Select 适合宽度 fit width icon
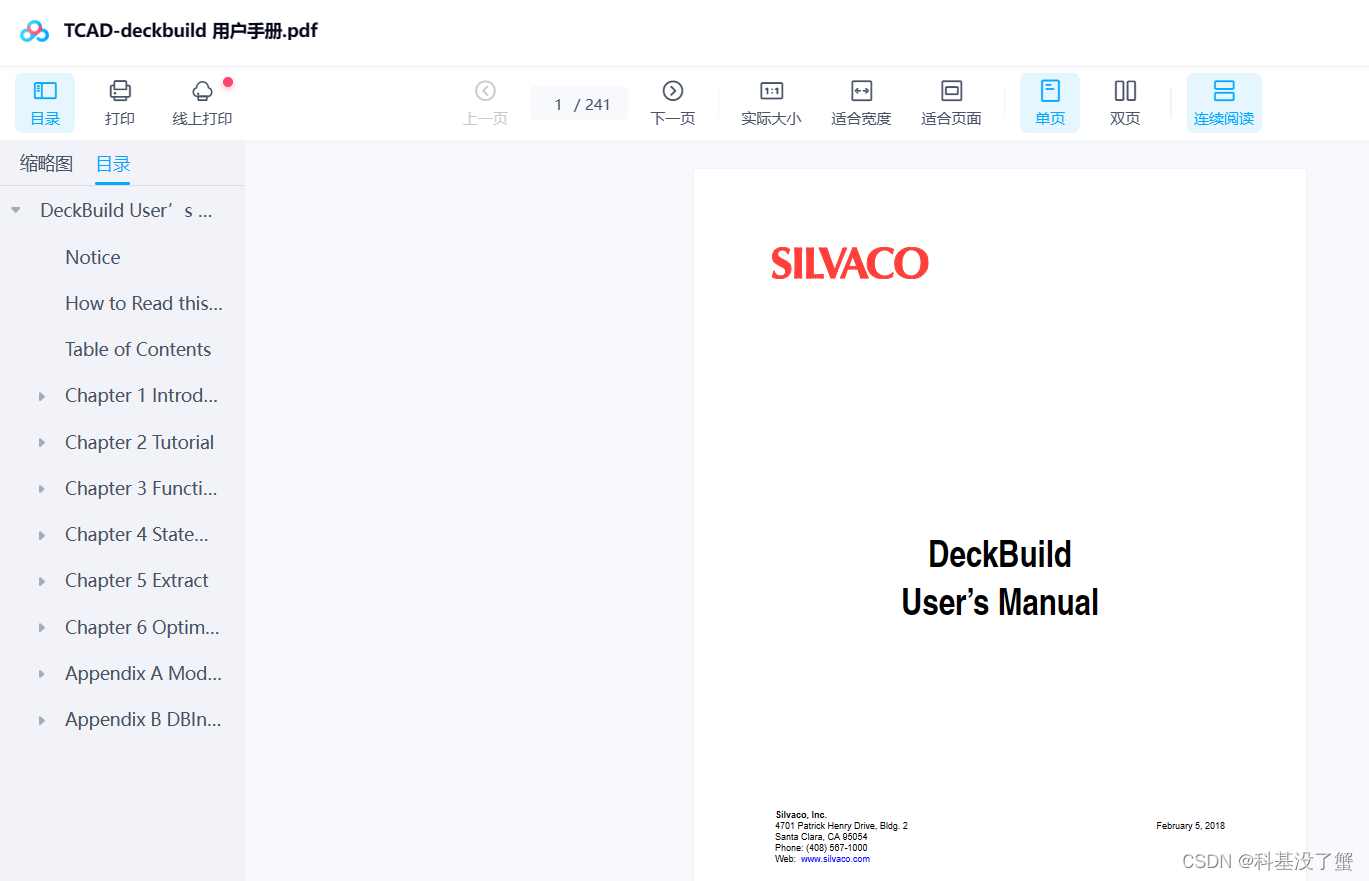Viewport: 1369px width, 881px height. (861, 91)
